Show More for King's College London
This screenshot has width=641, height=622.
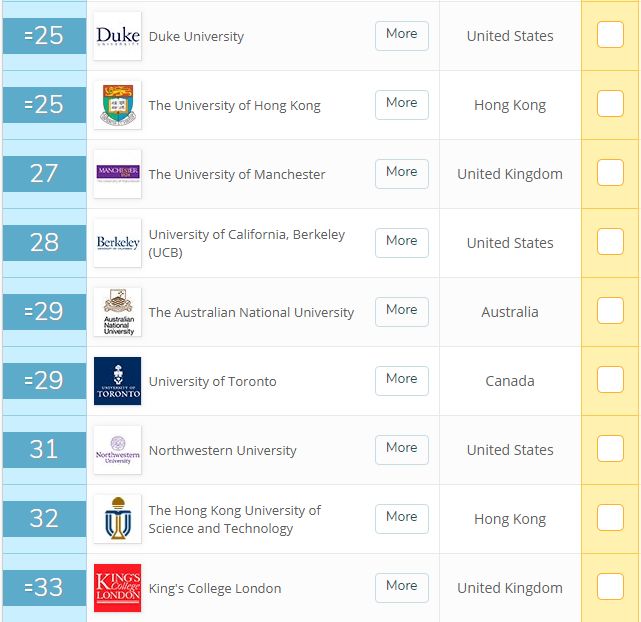coord(402,587)
